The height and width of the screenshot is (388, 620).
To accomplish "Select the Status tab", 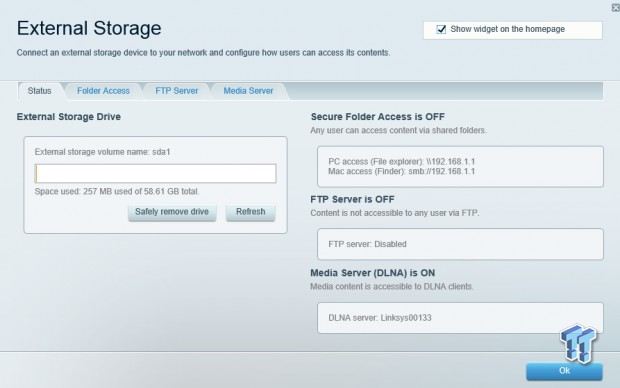I will [x=40, y=91].
